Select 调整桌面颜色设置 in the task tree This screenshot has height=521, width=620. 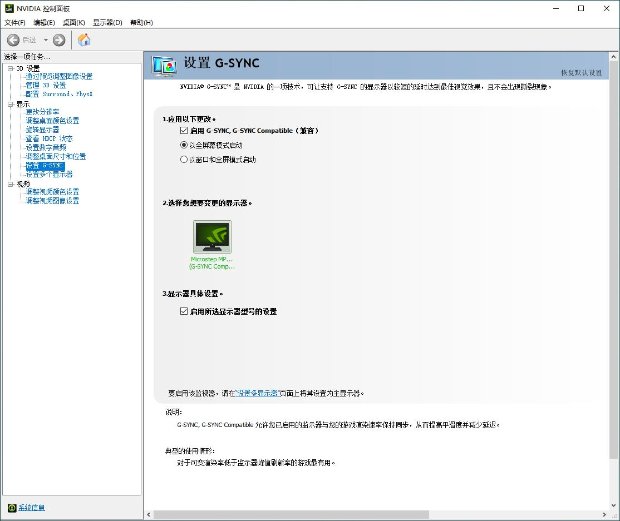pos(52,121)
